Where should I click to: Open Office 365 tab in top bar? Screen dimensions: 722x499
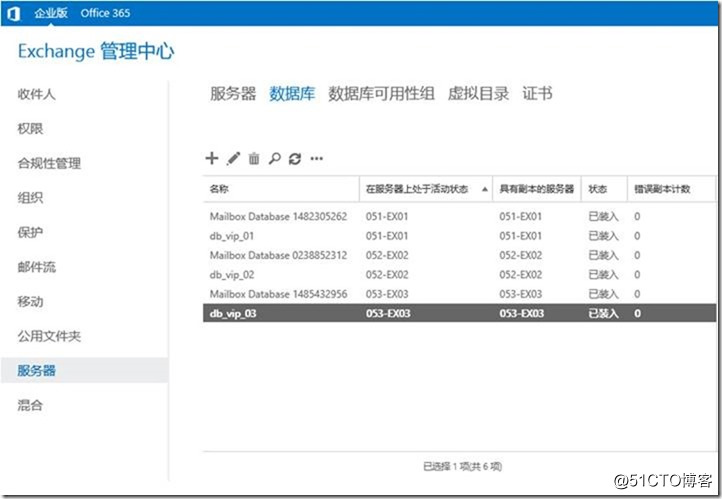pyautogui.click(x=105, y=13)
